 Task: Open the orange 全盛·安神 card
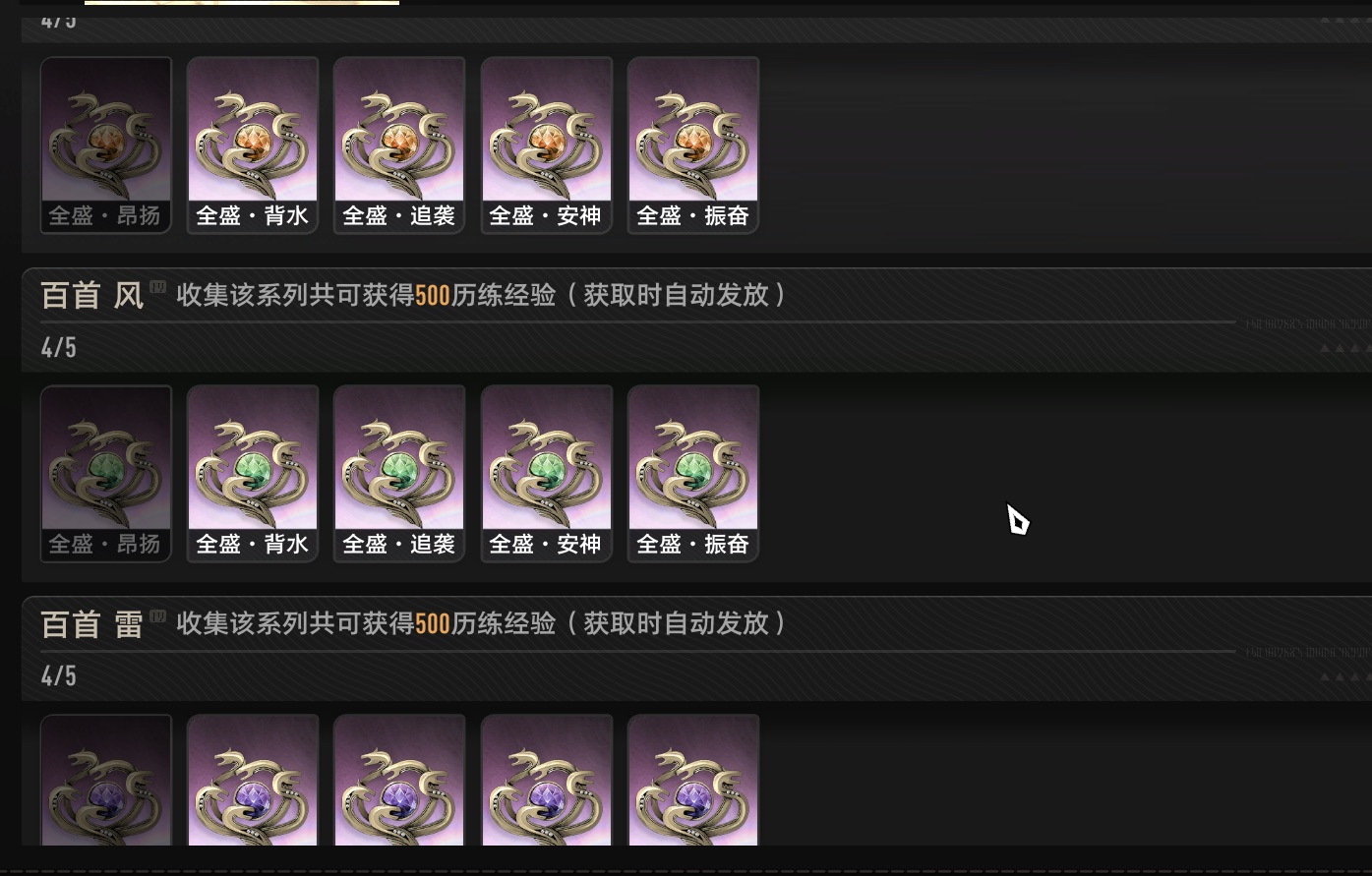[x=547, y=146]
